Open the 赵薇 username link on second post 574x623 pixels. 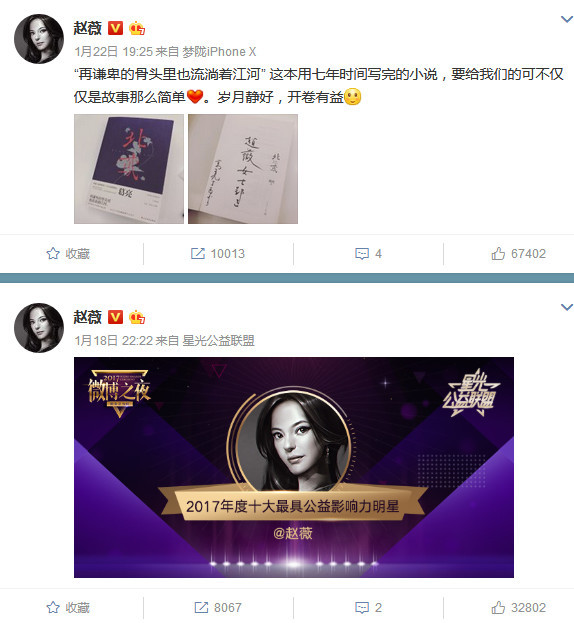tap(88, 317)
